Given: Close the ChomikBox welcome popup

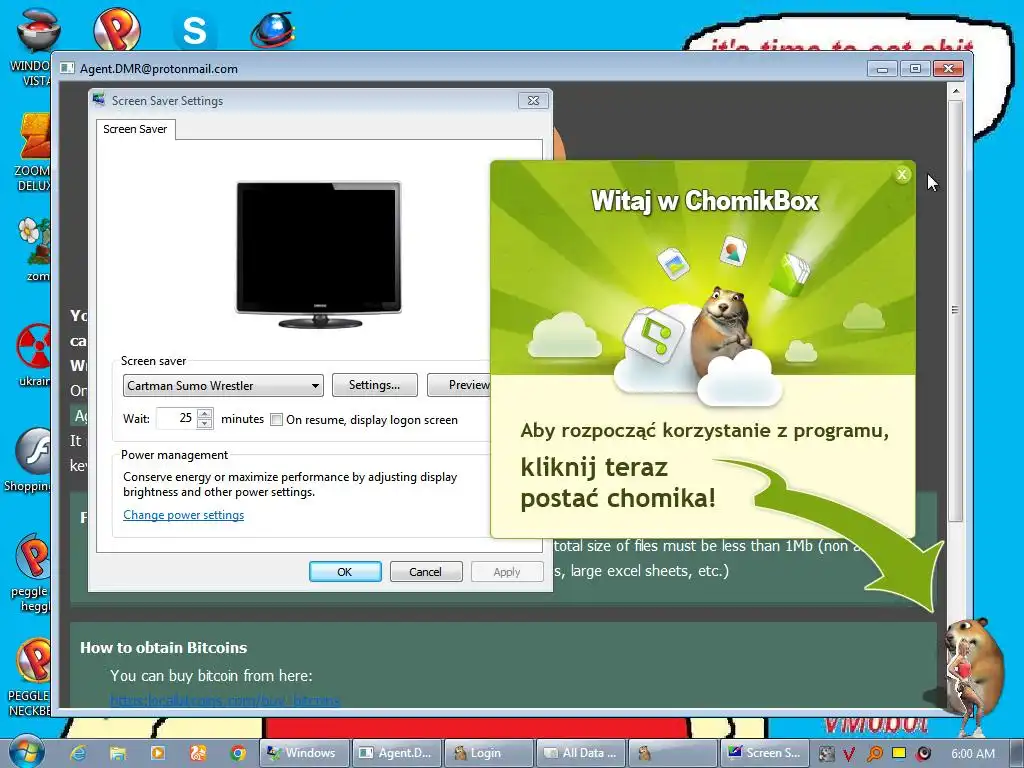Looking at the screenshot, I should click(x=902, y=174).
